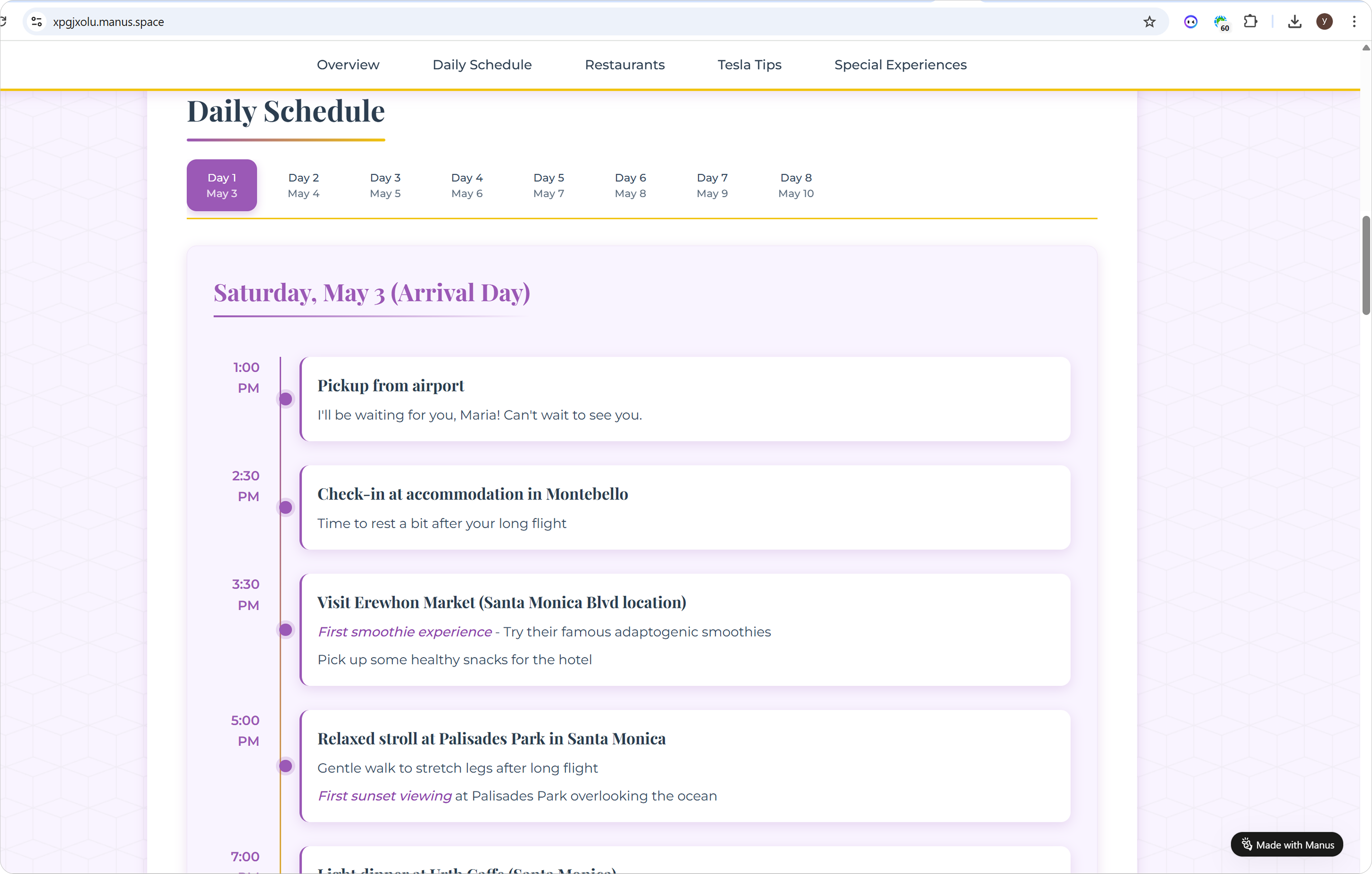Click the 'Saturday, May 3 (Arrival Day)' heading
1372x874 pixels.
371,293
